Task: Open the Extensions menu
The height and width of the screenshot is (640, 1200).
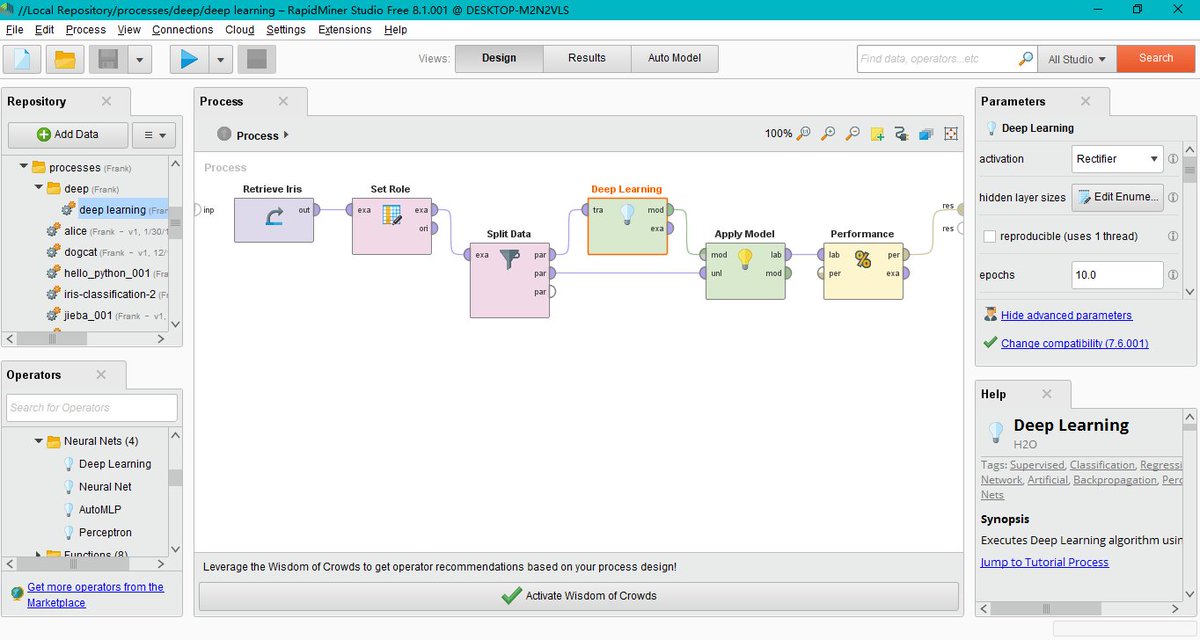Action: click(x=345, y=29)
